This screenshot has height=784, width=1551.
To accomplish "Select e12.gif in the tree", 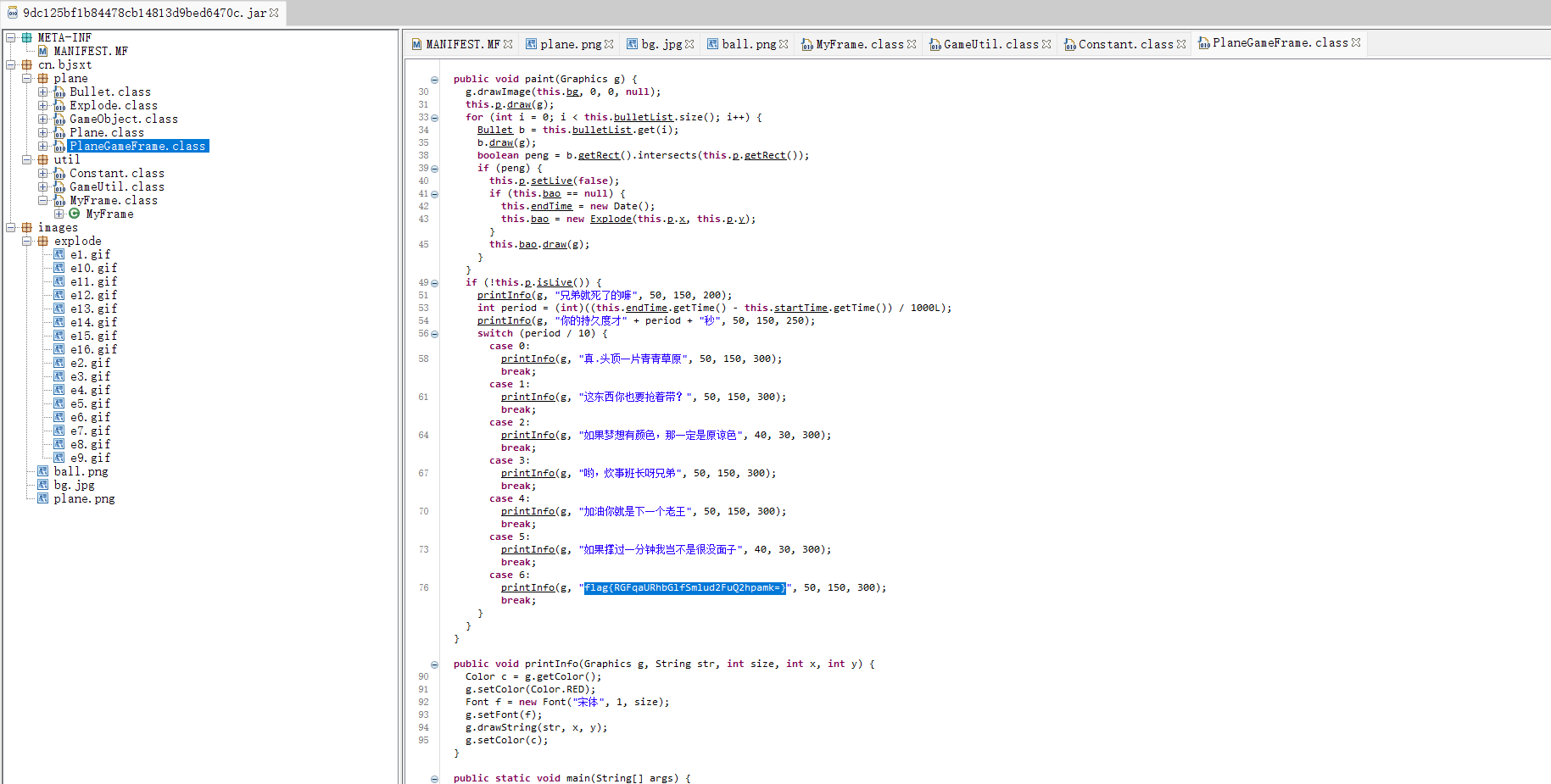I will click(x=93, y=295).
